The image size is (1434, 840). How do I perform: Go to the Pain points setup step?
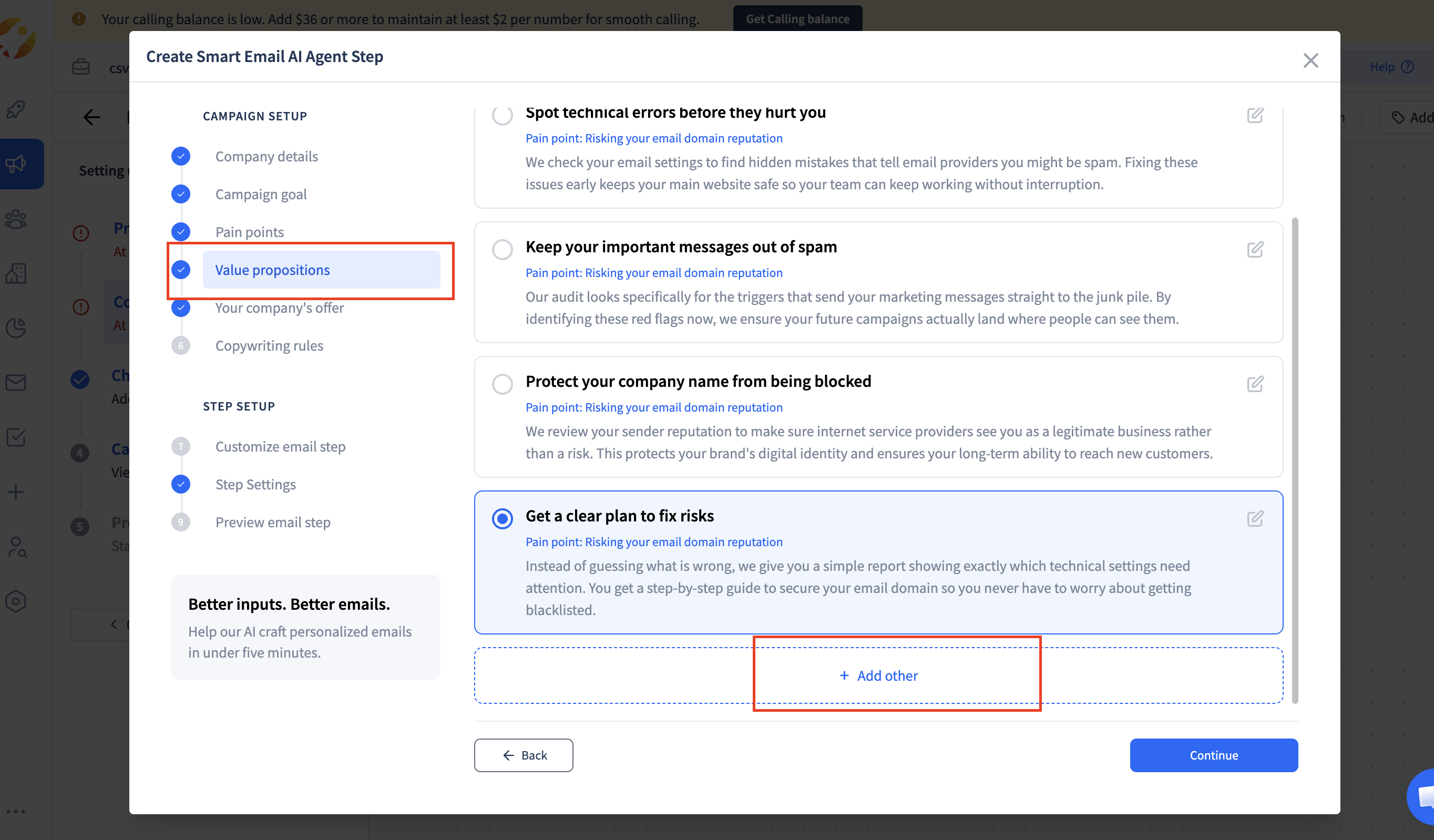(249, 232)
